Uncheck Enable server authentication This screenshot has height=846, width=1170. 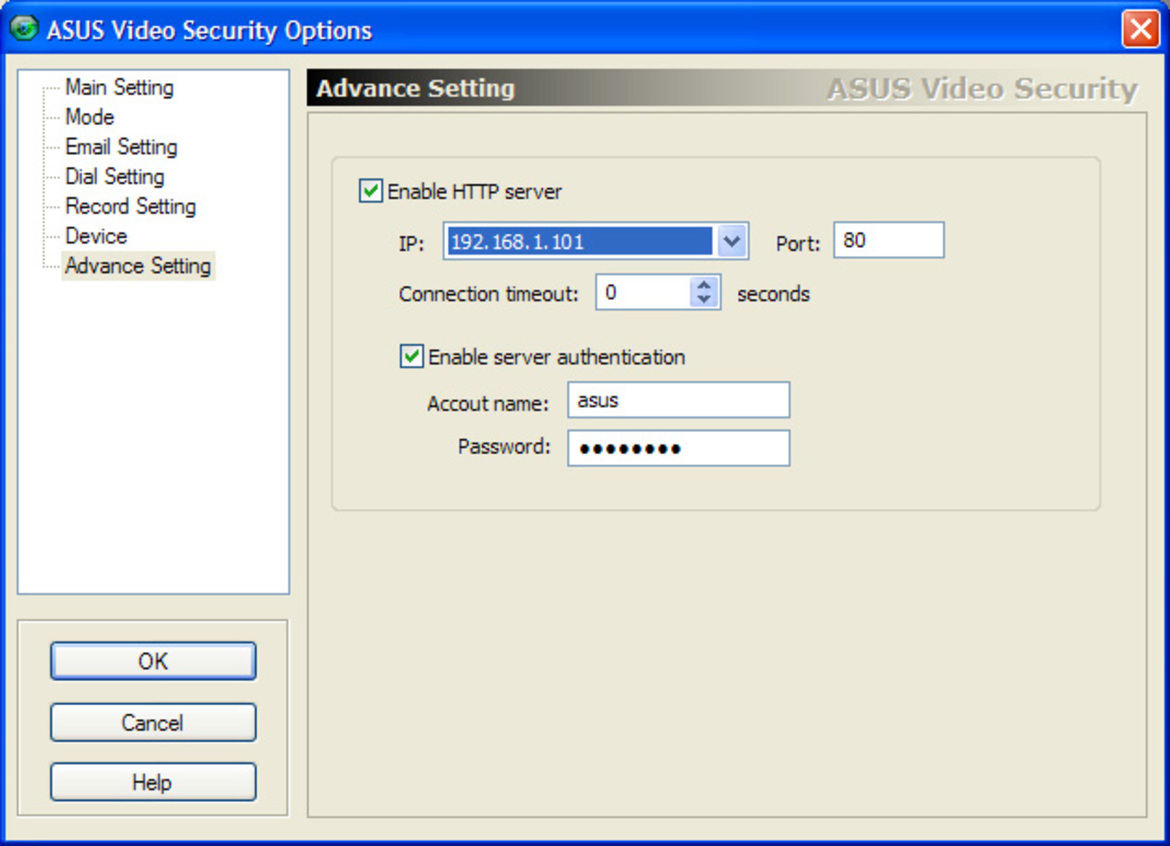point(411,357)
